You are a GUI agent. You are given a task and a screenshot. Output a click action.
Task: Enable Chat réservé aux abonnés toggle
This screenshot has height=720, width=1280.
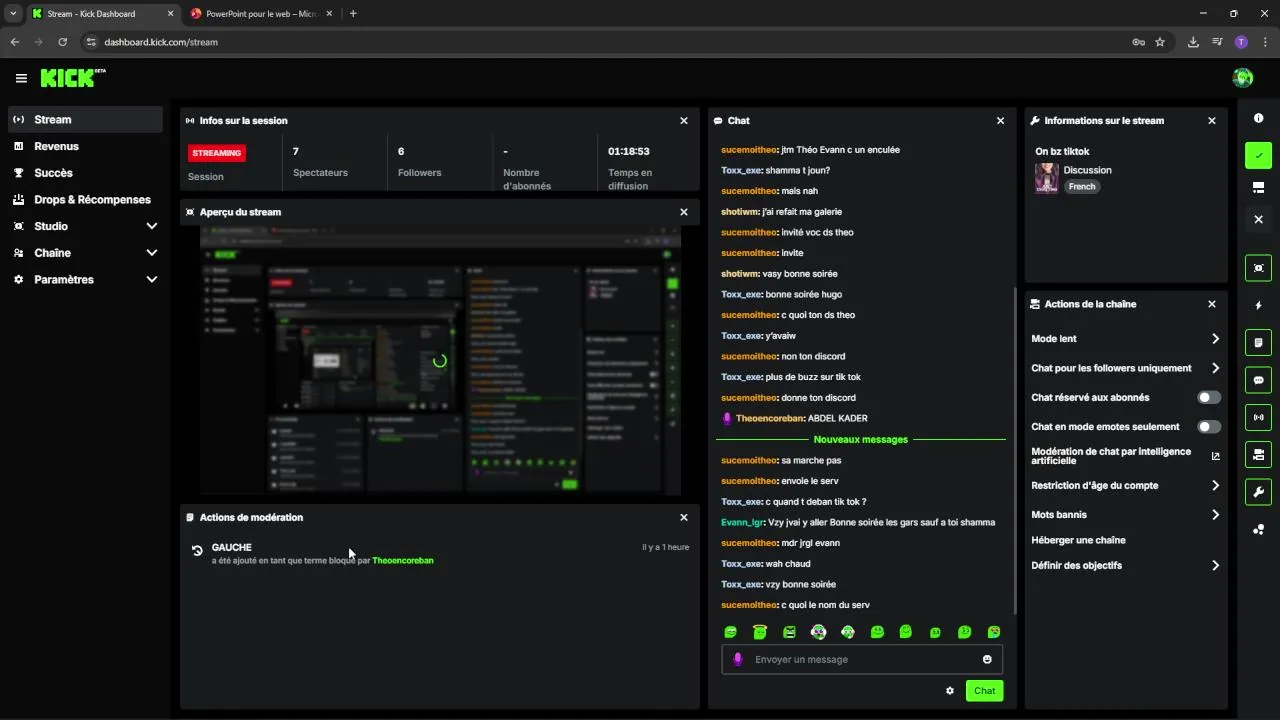click(1209, 397)
